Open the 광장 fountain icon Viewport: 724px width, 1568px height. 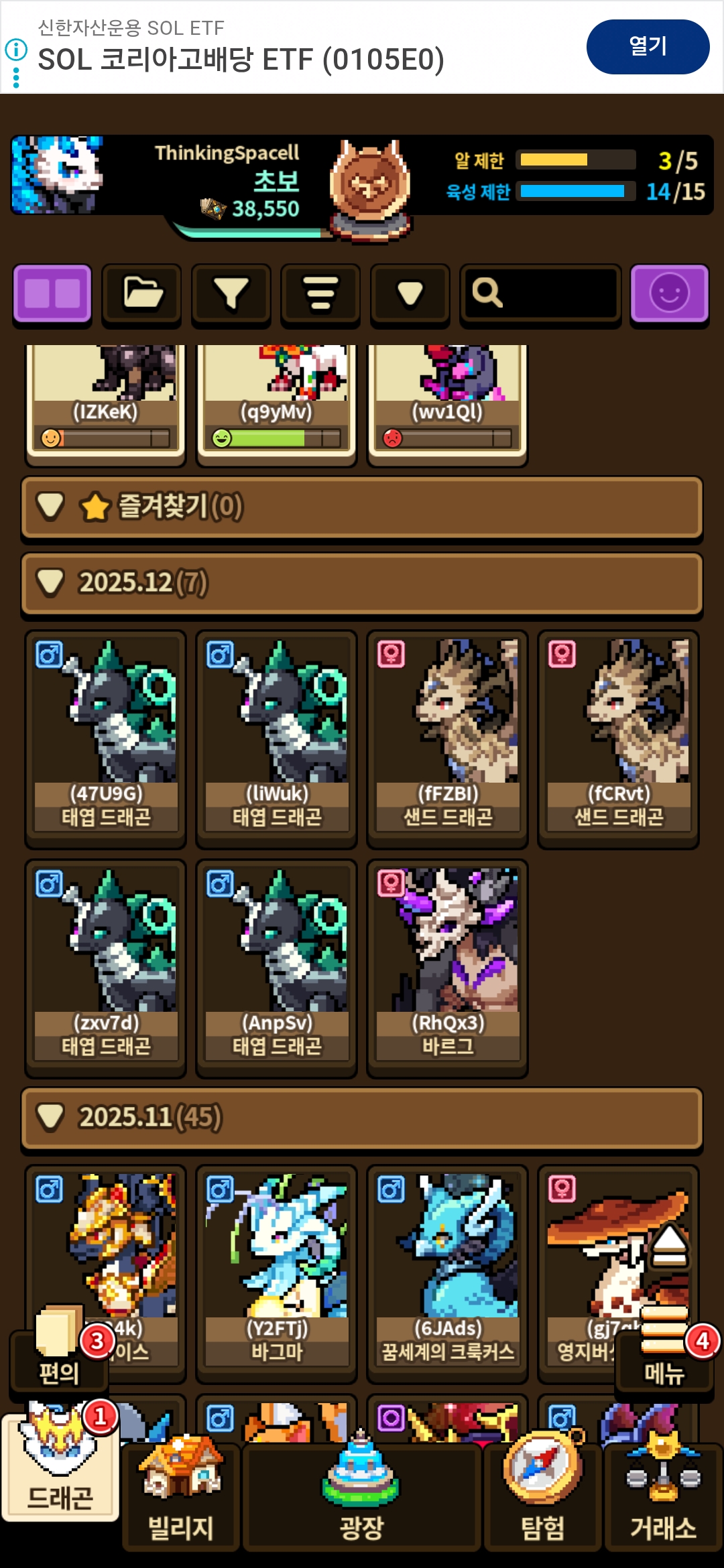tap(361, 1495)
